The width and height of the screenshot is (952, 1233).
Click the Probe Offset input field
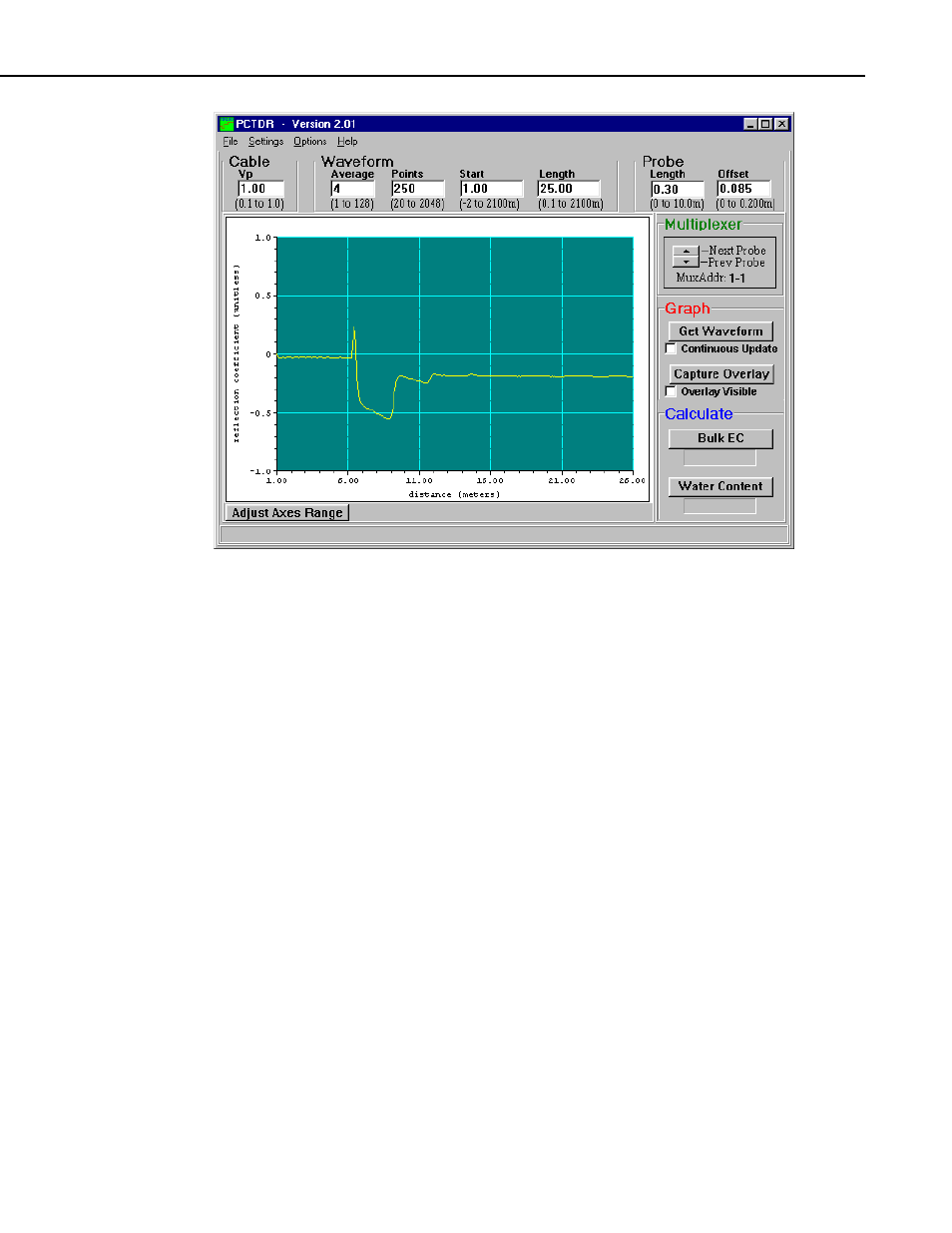point(743,189)
